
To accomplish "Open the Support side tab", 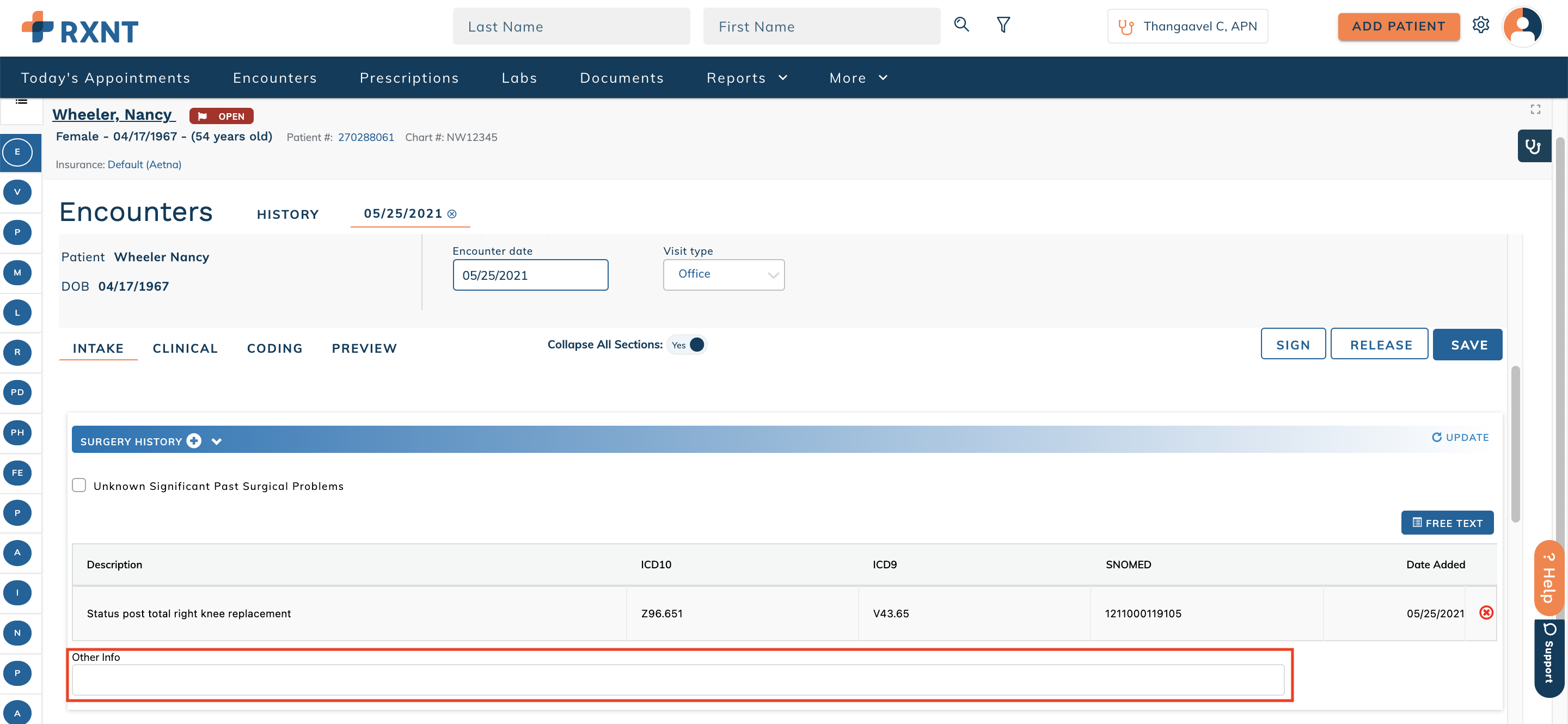I will (1549, 658).
